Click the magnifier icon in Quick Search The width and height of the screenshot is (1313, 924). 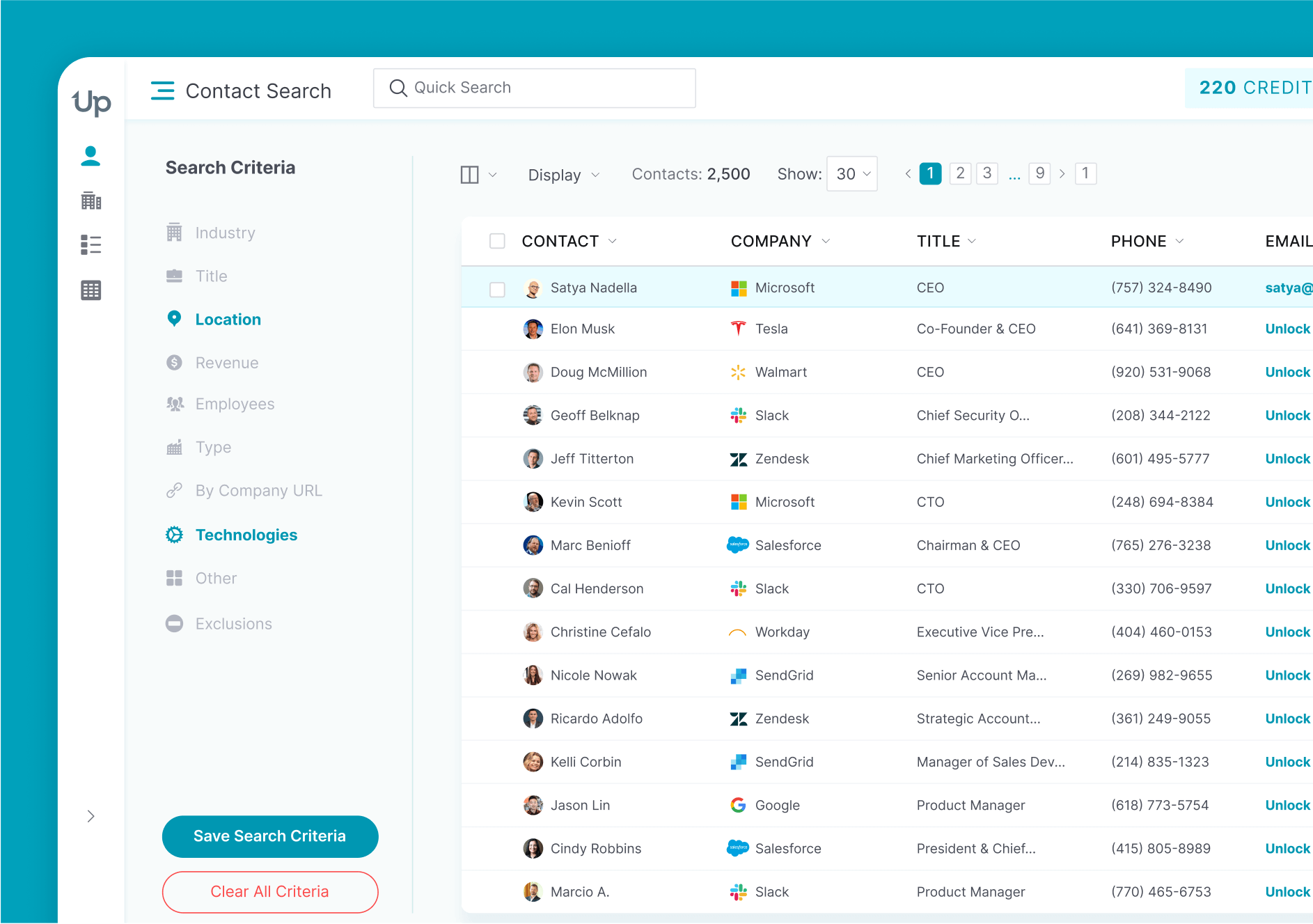(x=398, y=88)
